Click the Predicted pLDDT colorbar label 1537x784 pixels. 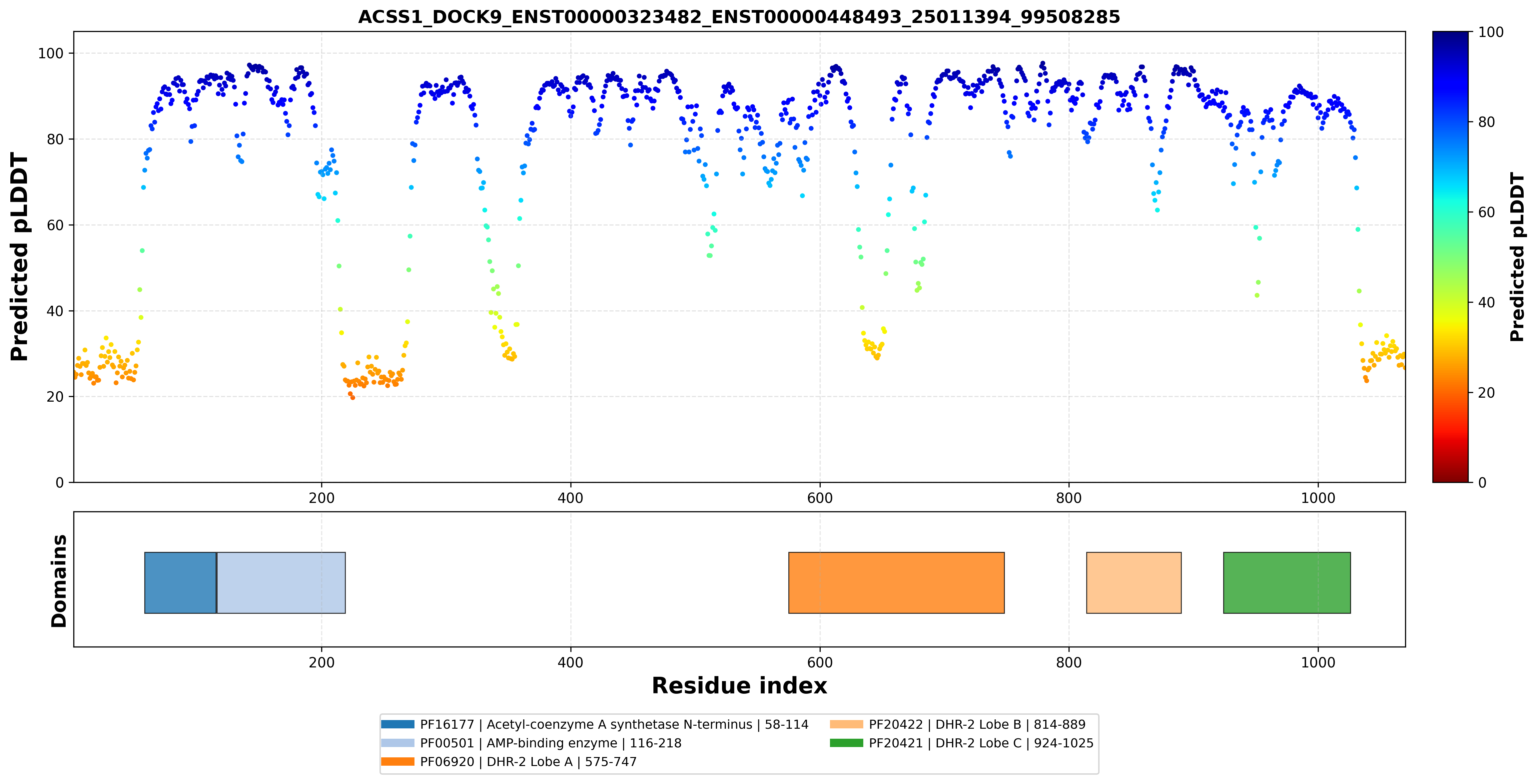(x=1517, y=257)
